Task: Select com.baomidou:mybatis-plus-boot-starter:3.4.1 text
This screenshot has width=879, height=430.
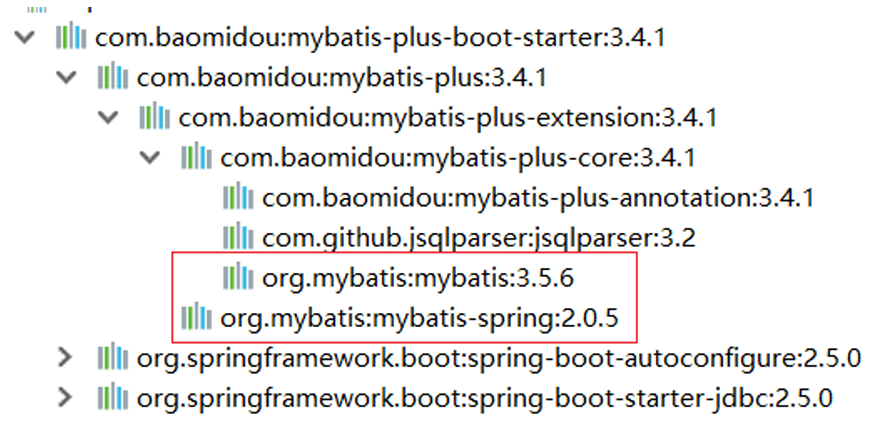Action: coord(380,39)
